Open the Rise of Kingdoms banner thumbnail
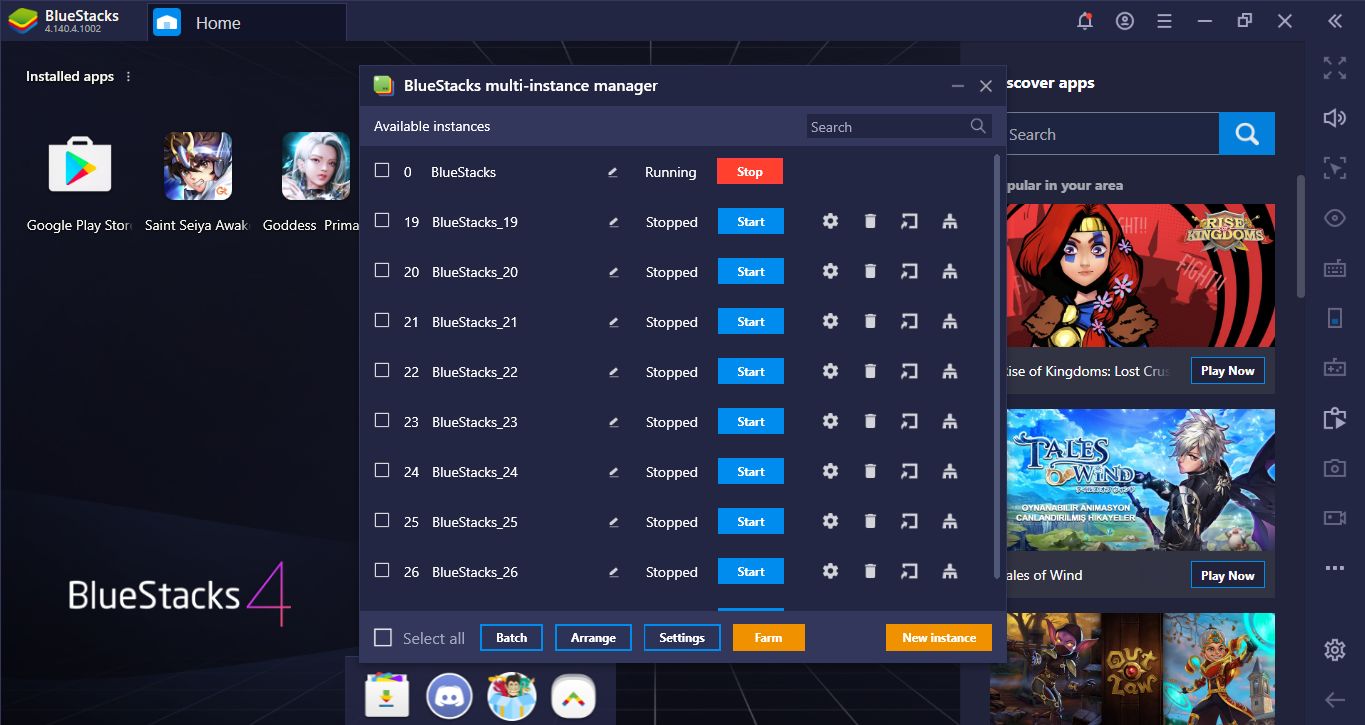 (1140, 275)
